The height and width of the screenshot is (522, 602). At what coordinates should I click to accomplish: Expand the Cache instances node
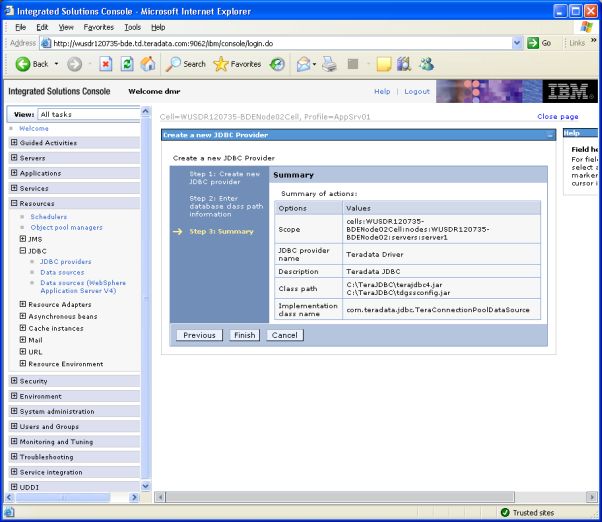pos(23,328)
